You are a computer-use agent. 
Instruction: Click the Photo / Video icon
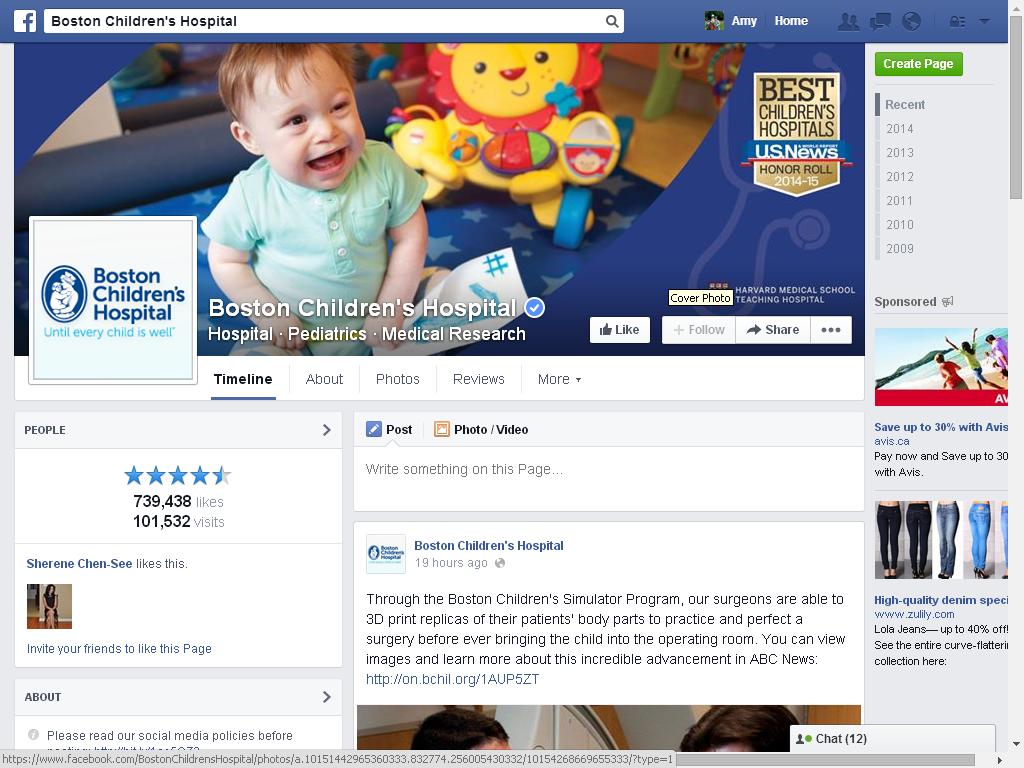(x=441, y=429)
